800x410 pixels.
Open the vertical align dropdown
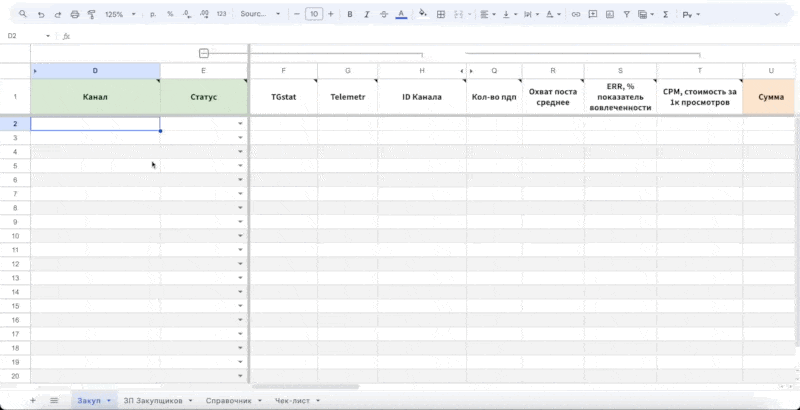tap(510, 14)
